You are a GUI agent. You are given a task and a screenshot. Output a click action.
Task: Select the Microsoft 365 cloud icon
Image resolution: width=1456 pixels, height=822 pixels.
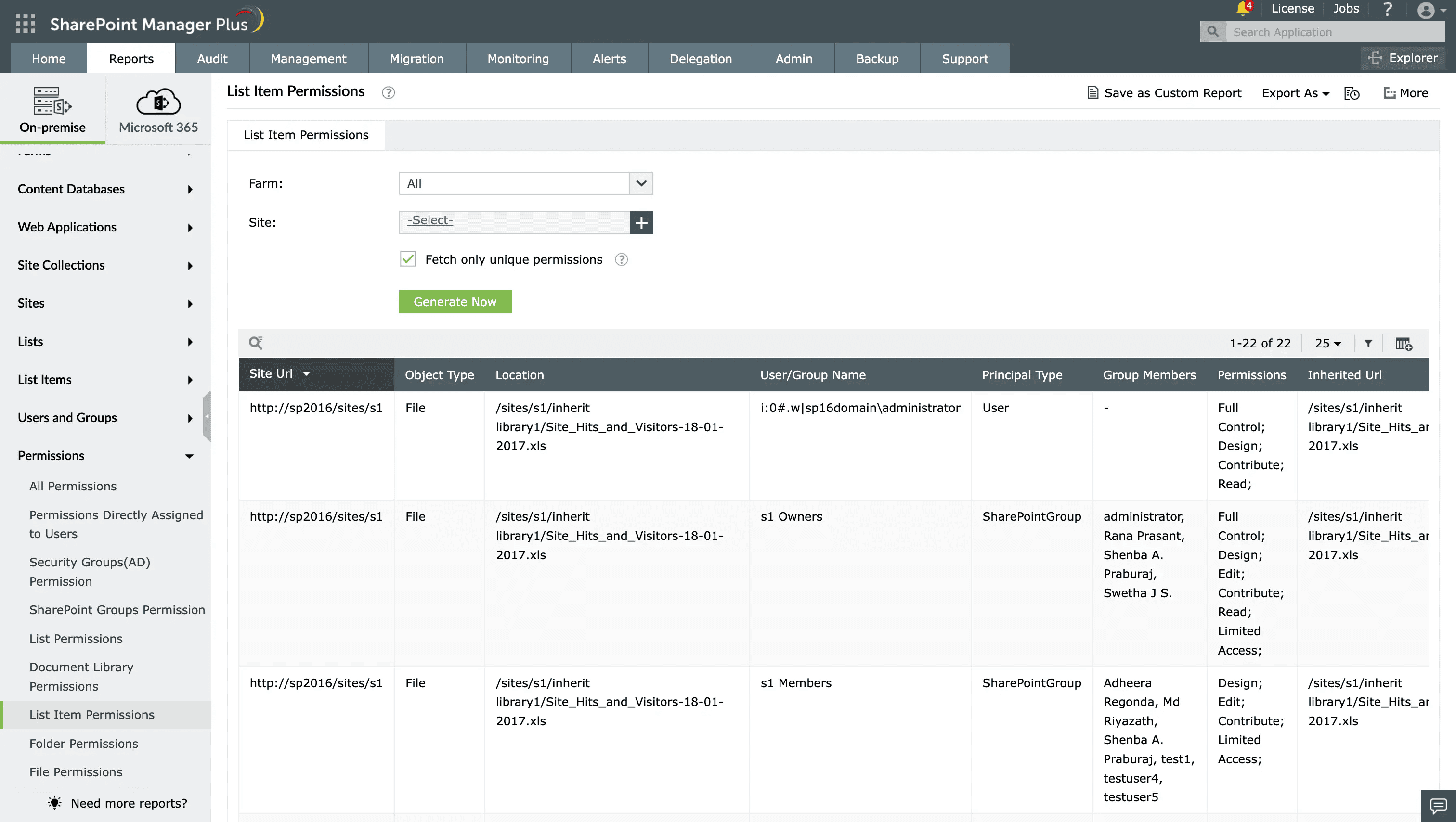pyautogui.click(x=158, y=102)
